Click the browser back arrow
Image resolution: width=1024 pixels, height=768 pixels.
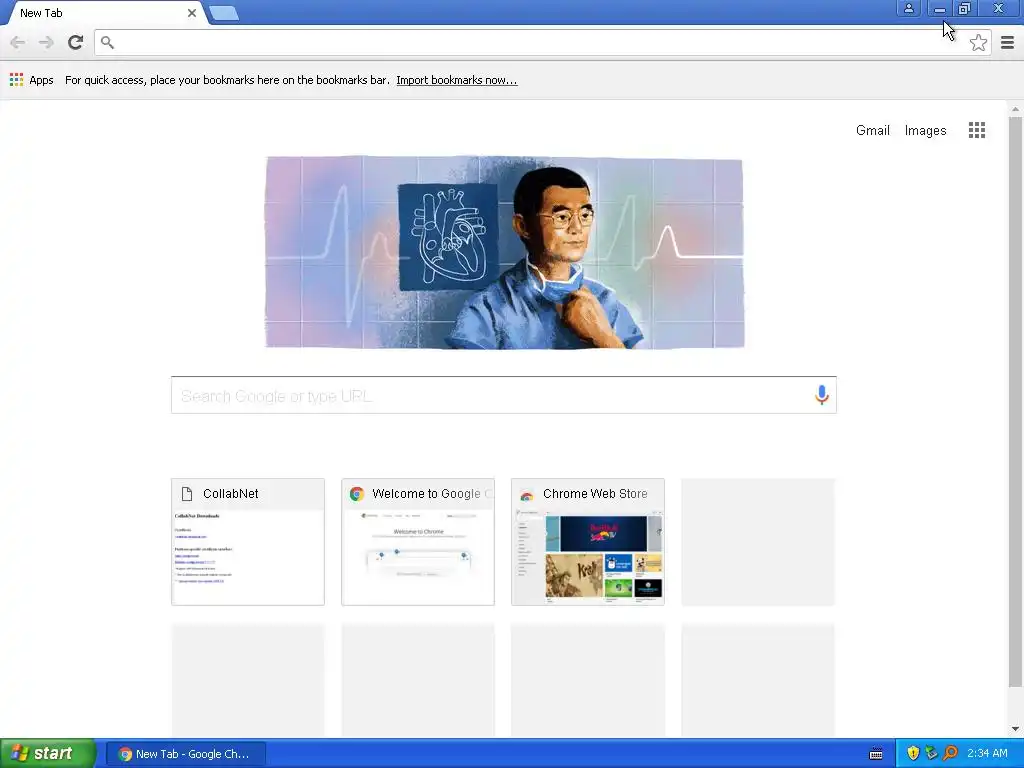click(x=18, y=42)
